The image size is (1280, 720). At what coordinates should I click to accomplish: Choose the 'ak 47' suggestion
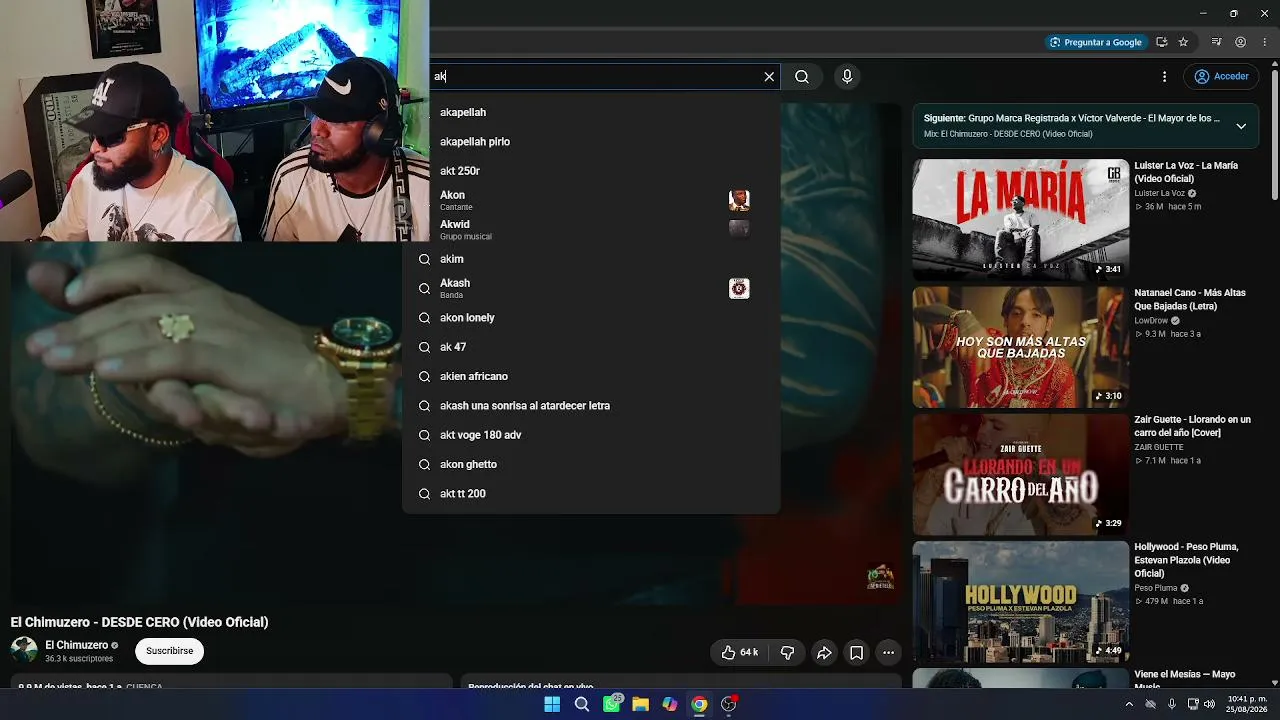(591, 347)
